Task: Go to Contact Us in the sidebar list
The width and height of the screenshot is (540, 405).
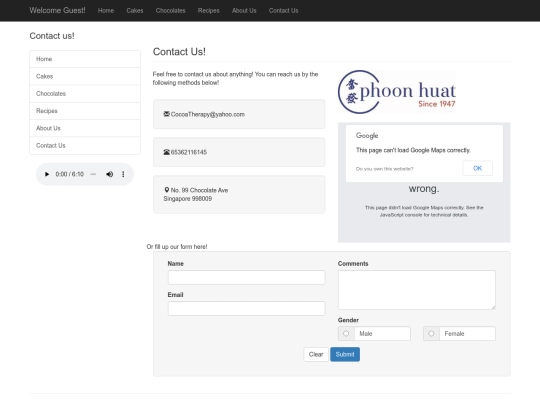Action: (x=85, y=145)
